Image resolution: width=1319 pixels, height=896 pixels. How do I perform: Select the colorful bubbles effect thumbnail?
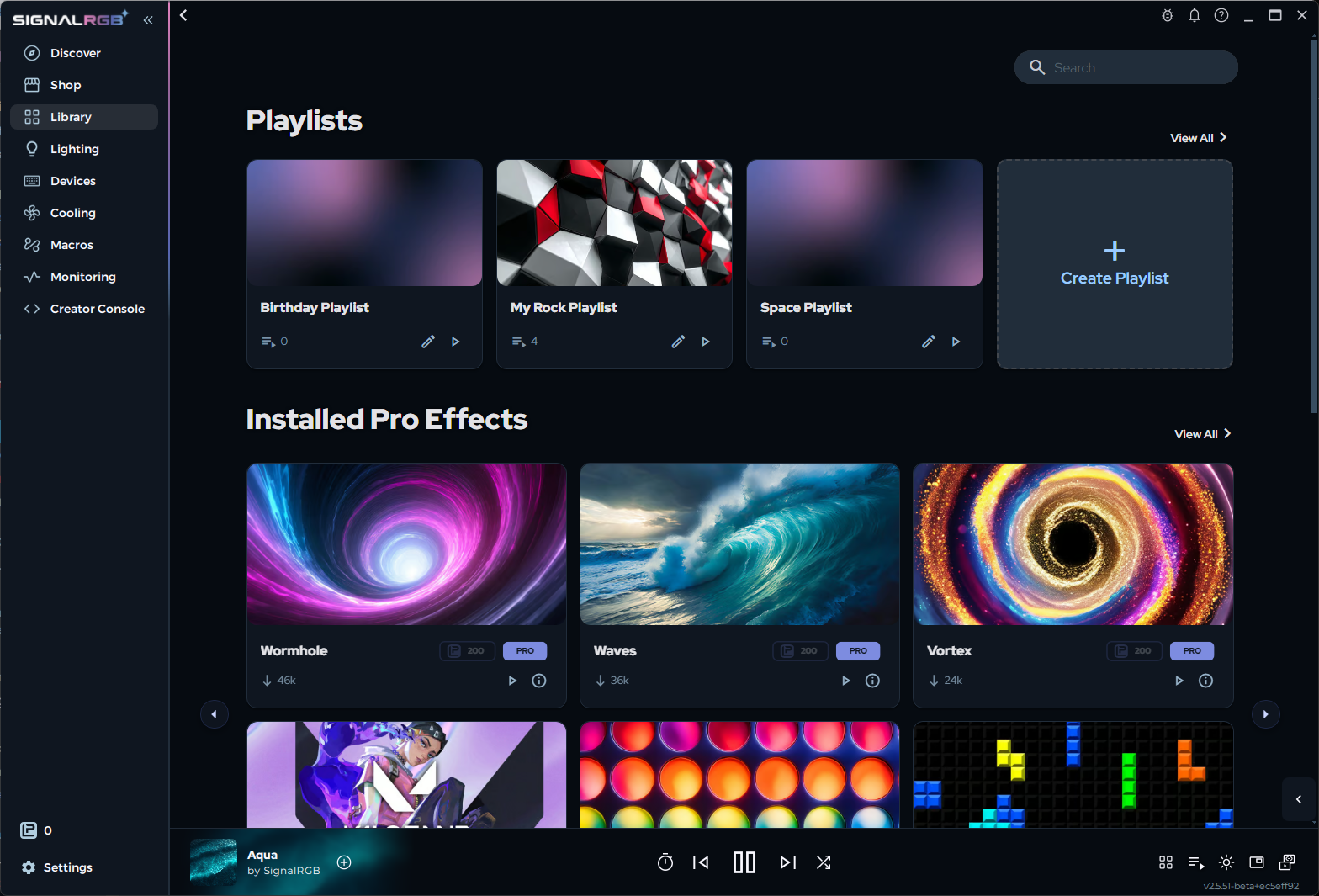tap(739, 775)
